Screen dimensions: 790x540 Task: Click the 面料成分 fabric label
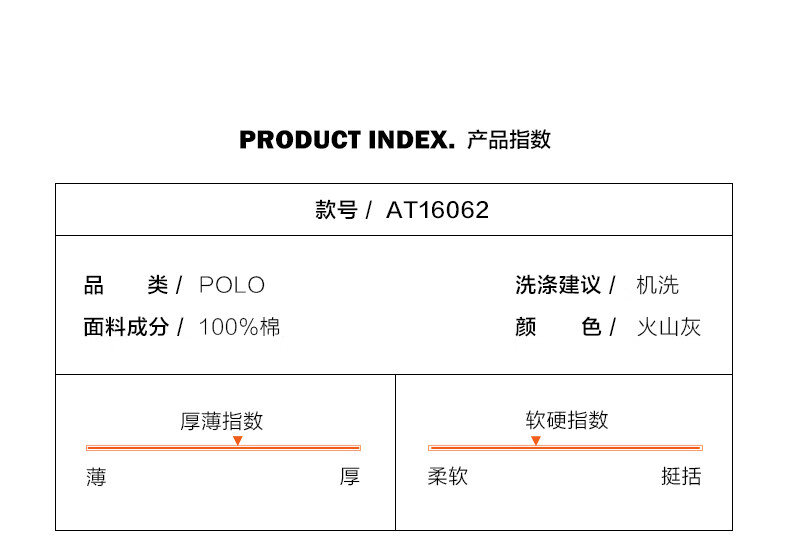(126, 327)
